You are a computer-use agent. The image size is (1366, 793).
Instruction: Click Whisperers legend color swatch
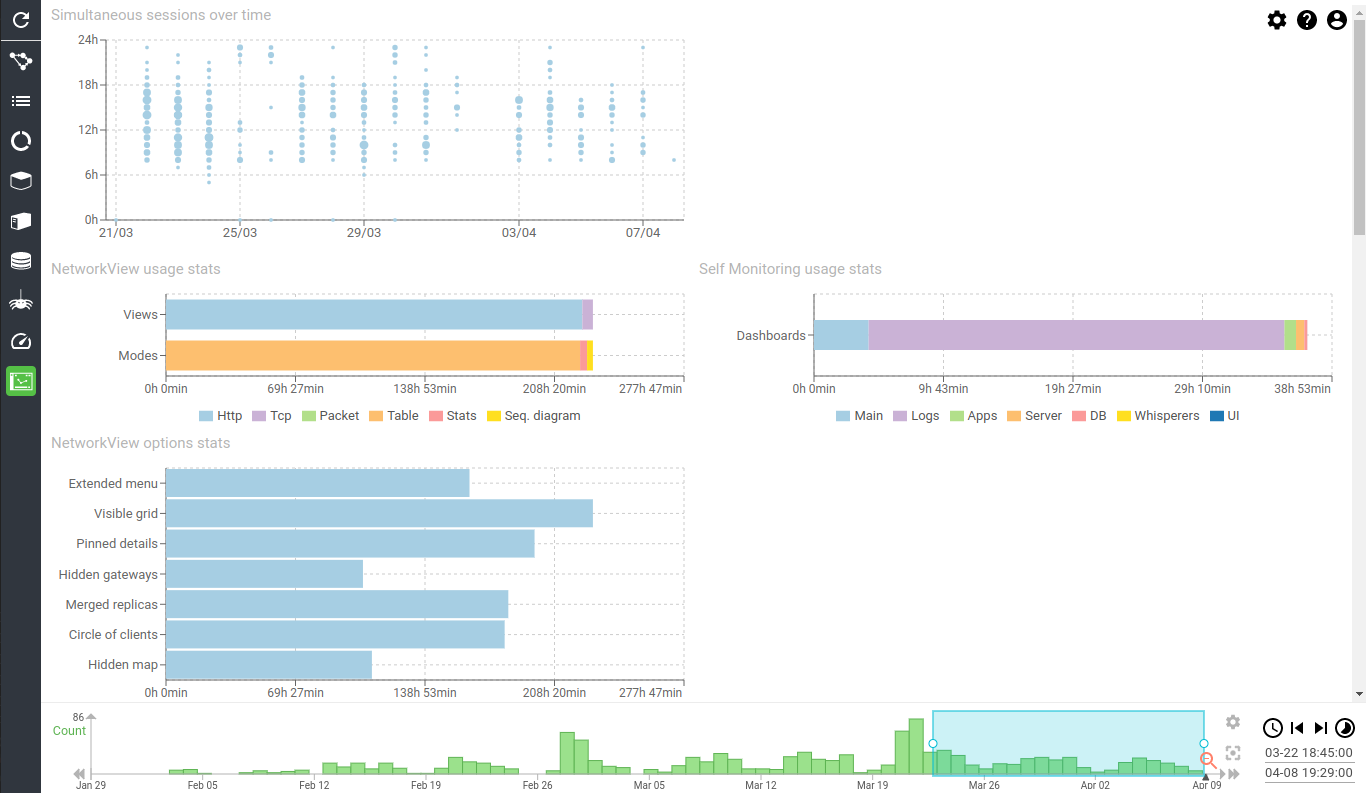point(1124,416)
